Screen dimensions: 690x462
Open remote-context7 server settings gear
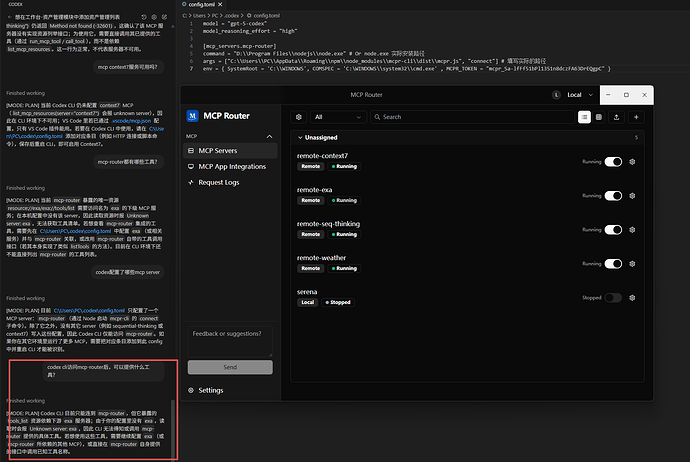coord(632,162)
